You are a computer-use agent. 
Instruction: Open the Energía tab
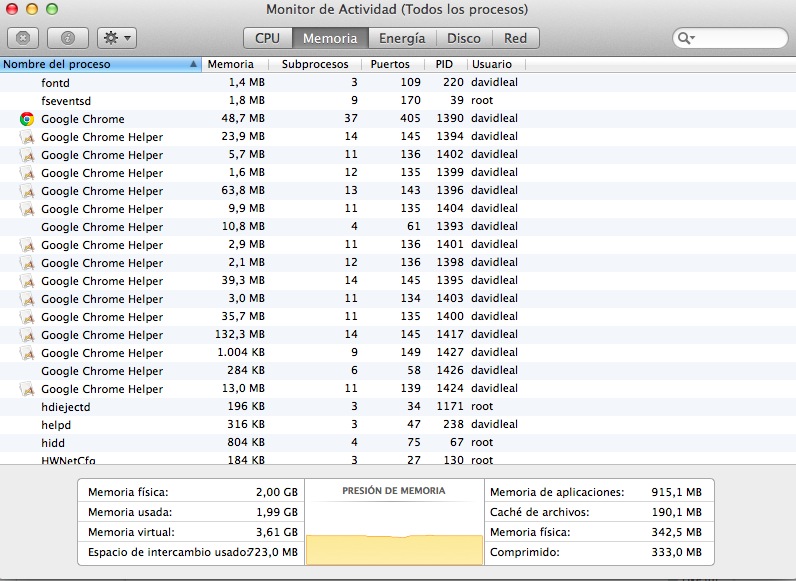[x=402, y=38]
